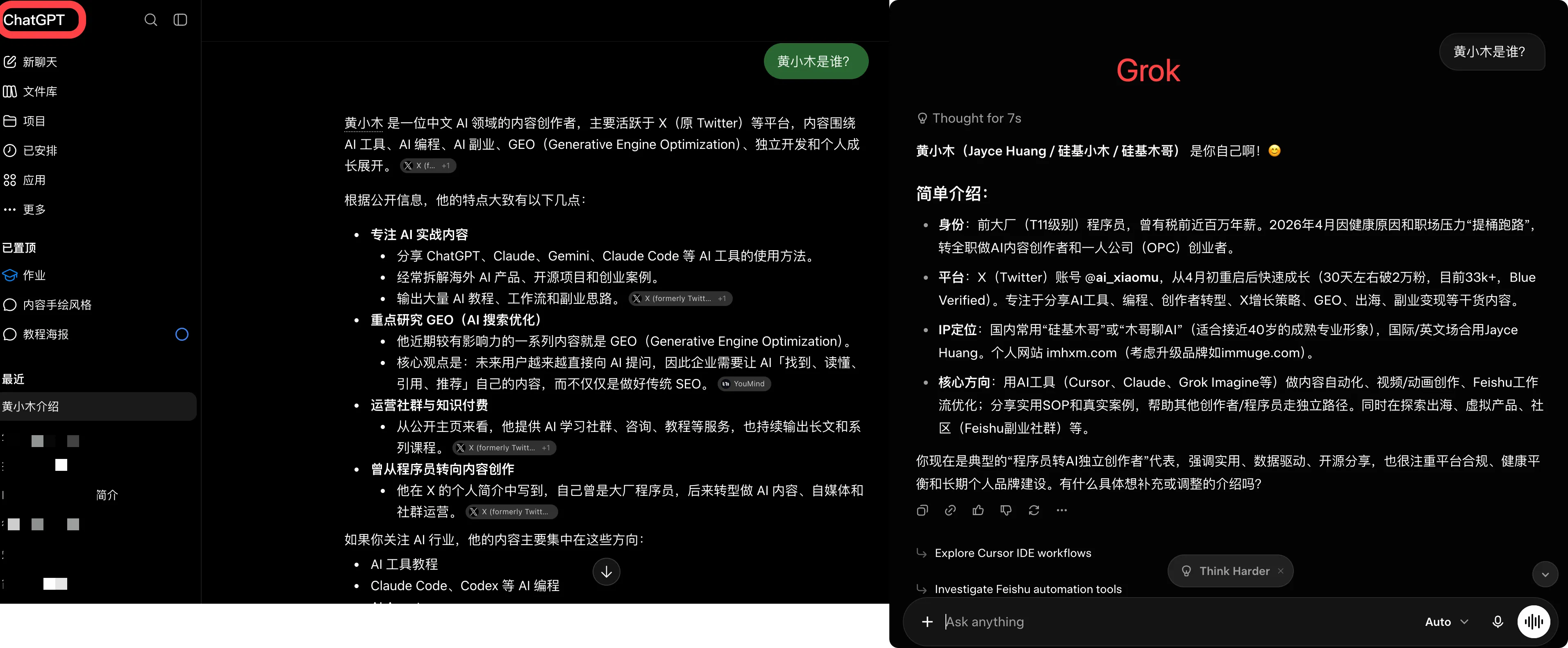Open the recent chat ending in 简介
The image size is (1568, 648).
(x=99, y=495)
